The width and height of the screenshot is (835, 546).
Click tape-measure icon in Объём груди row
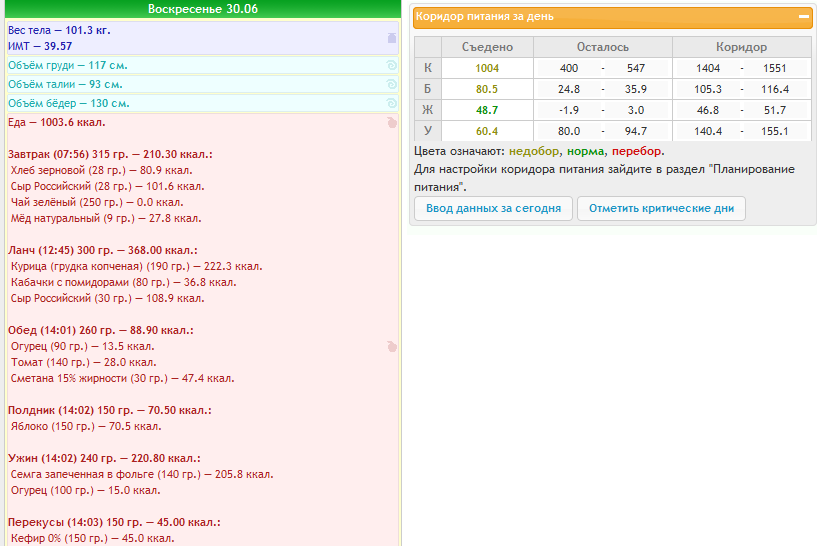(x=391, y=66)
